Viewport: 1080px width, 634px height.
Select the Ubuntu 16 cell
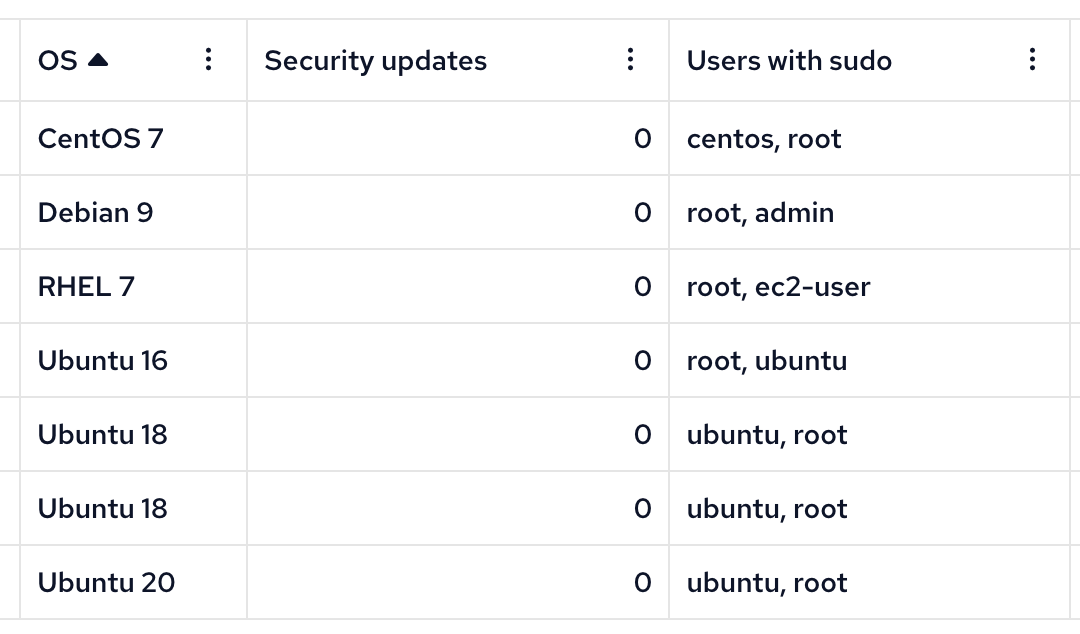pyautogui.click(x=134, y=360)
